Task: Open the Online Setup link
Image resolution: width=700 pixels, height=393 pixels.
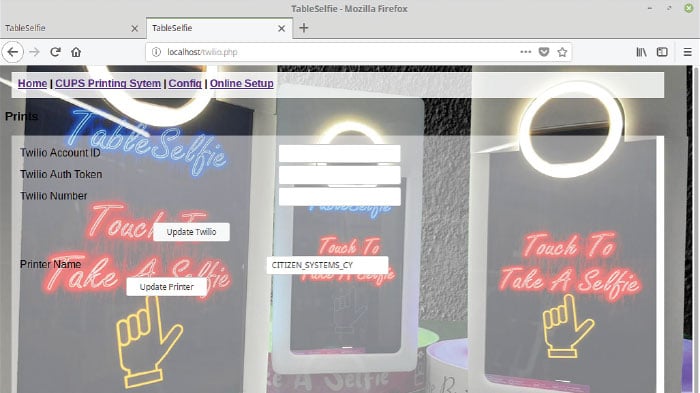Action: coord(242,84)
